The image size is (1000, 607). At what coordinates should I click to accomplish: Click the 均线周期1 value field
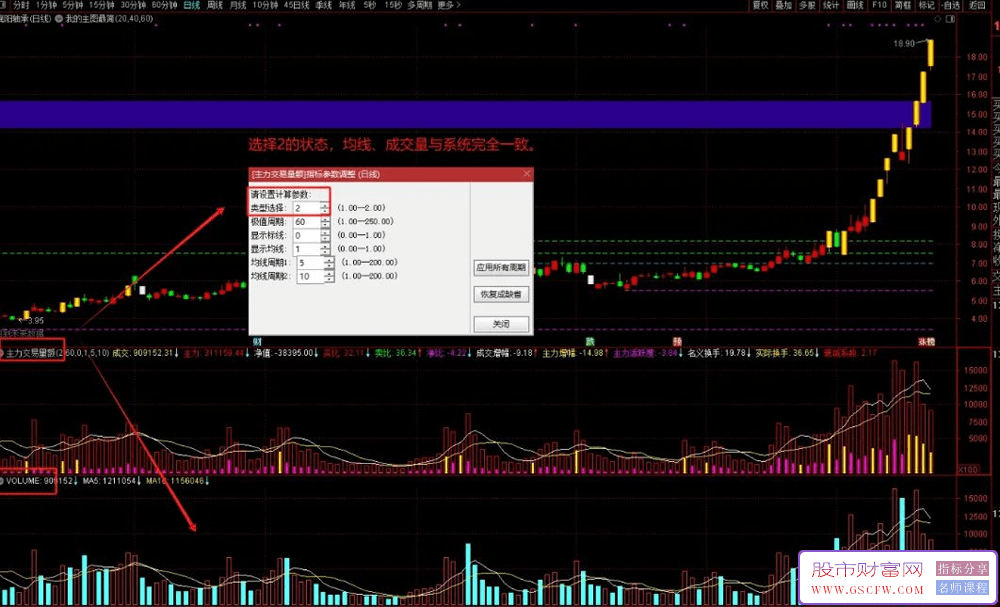pos(311,263)
